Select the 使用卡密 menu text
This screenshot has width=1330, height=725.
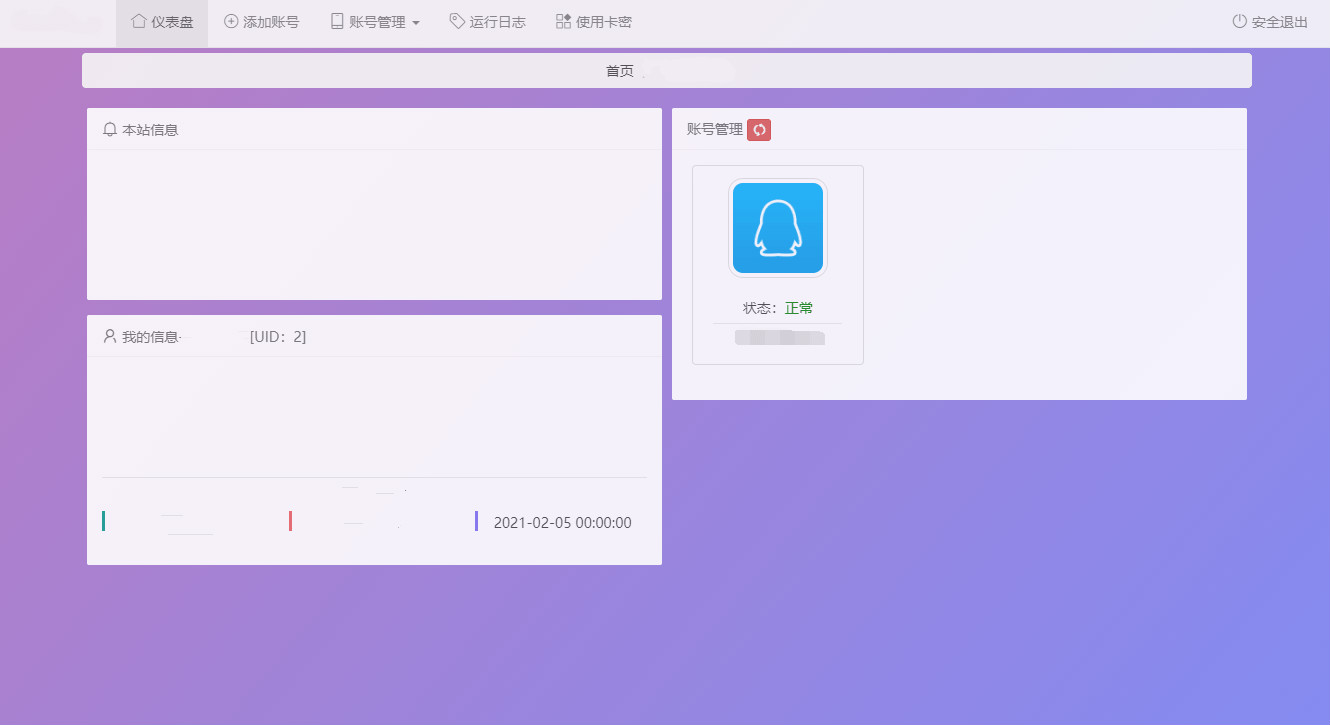pyautogui.click(x=604, y=22)
